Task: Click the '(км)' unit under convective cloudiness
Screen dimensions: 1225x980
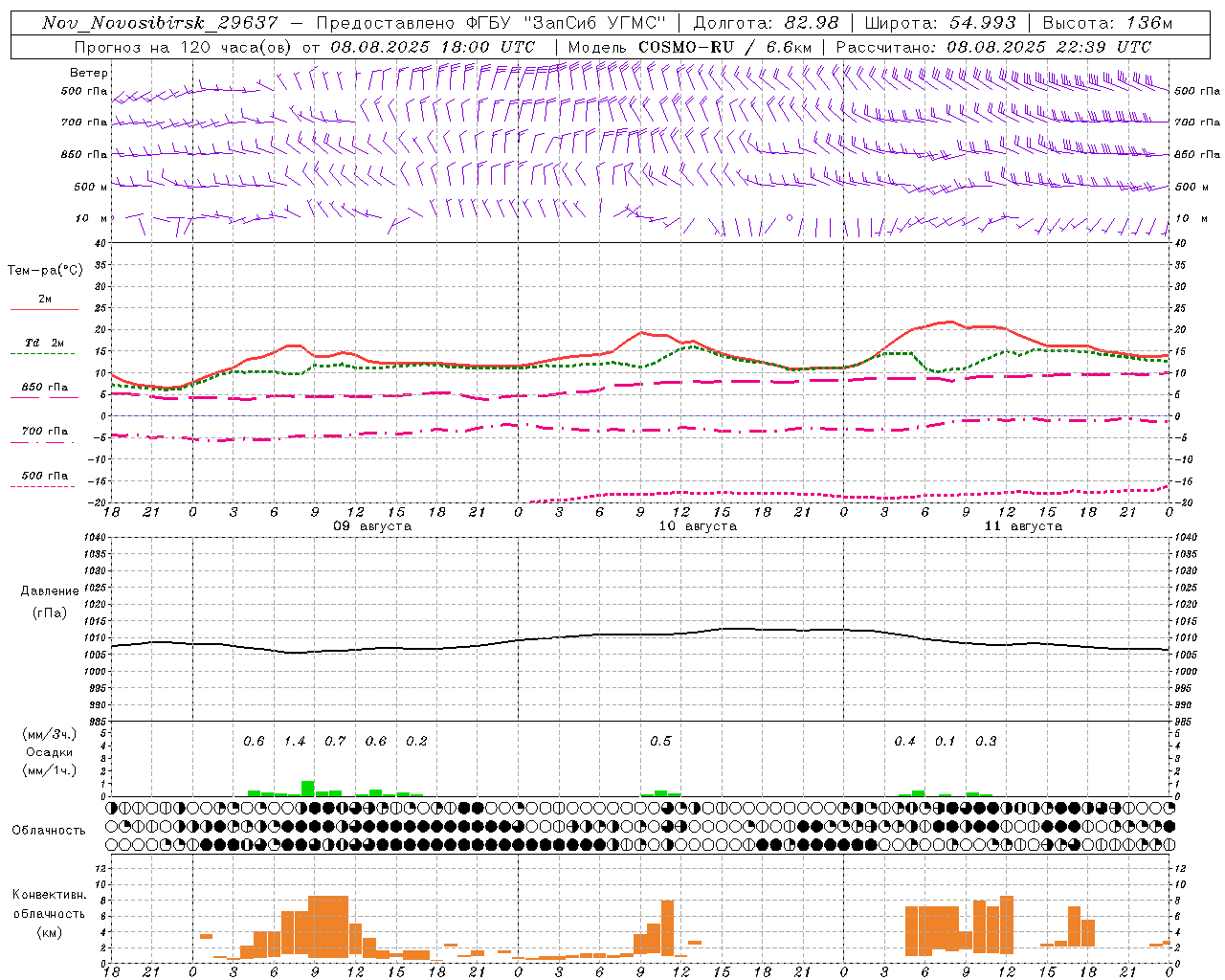Action: 50,932
